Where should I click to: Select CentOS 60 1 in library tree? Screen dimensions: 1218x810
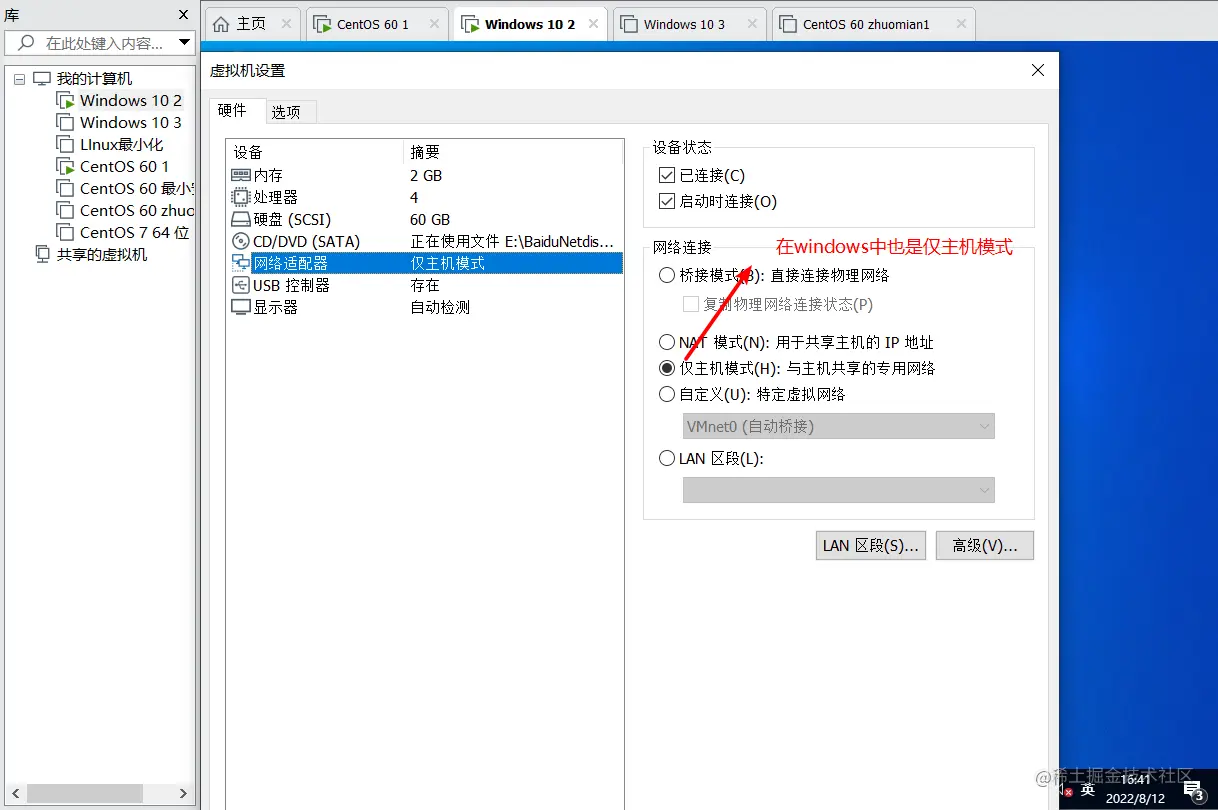tap(124, 166)
